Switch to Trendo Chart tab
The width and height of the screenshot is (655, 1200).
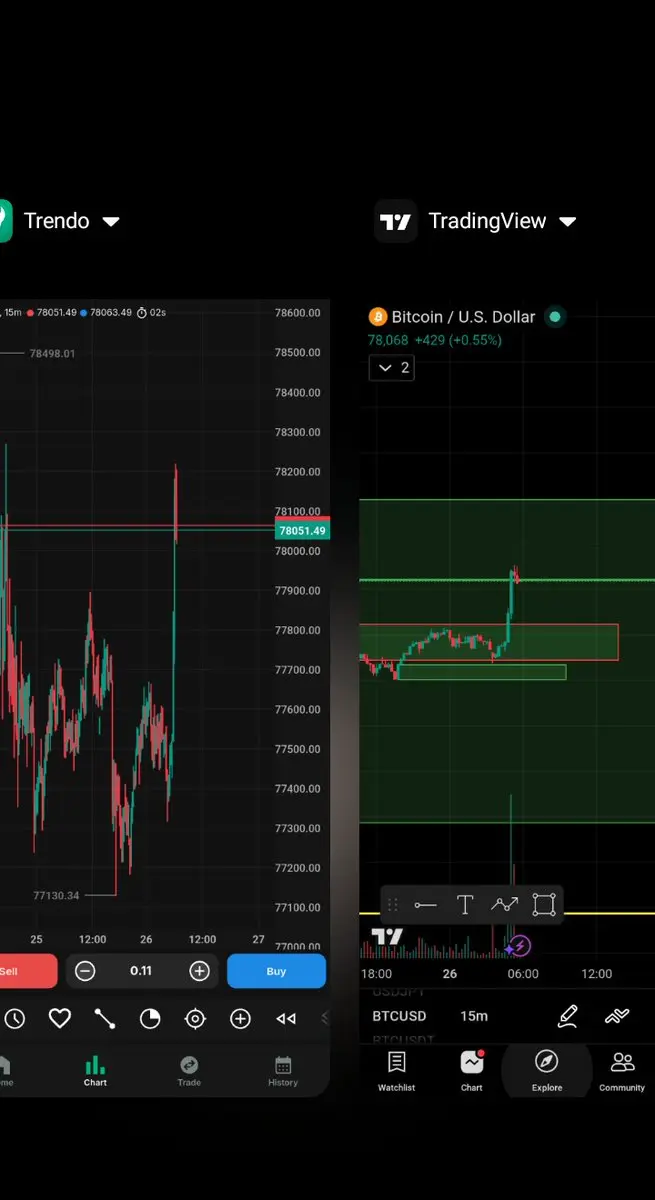[x=95, y=1071]
